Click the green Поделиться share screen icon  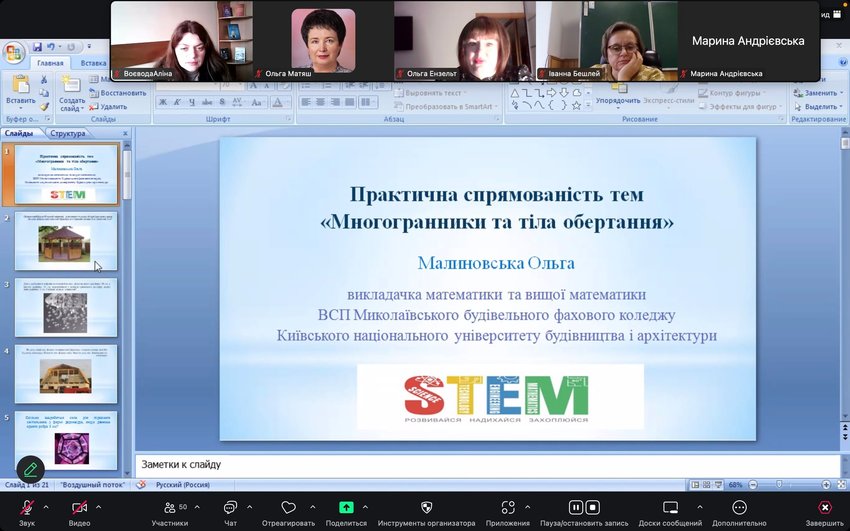pos(346,508)
